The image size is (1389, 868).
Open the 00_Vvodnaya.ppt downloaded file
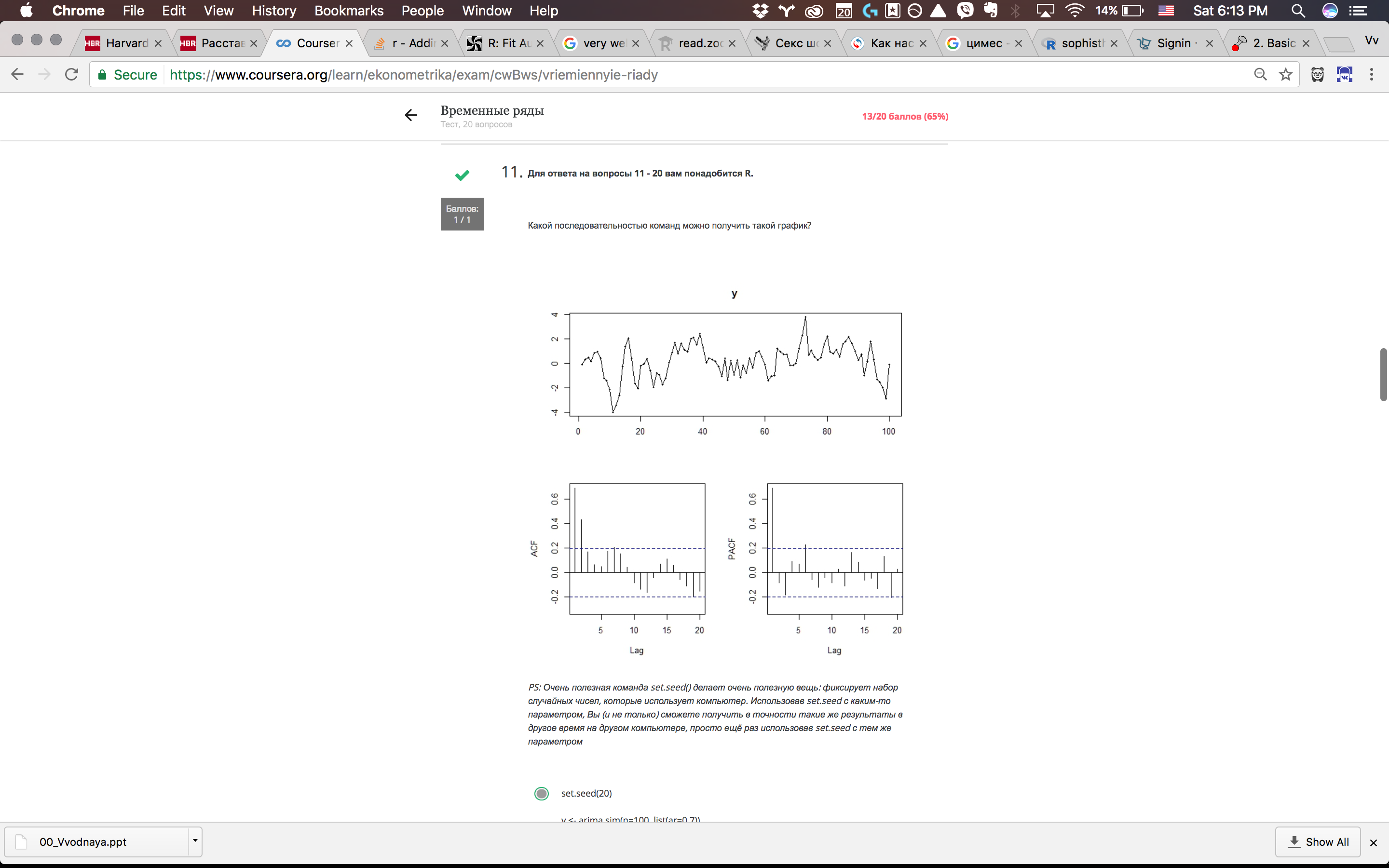[x=83, y=841]
